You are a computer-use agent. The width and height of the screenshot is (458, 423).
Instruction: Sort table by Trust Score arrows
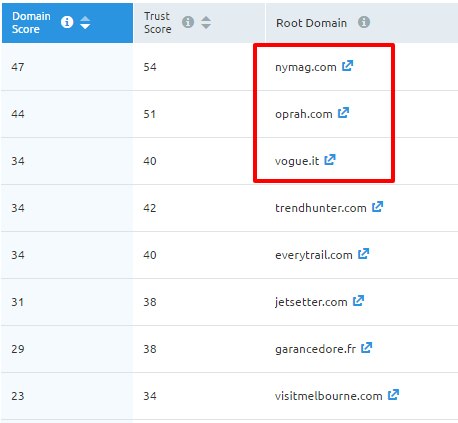pos(206,22)
